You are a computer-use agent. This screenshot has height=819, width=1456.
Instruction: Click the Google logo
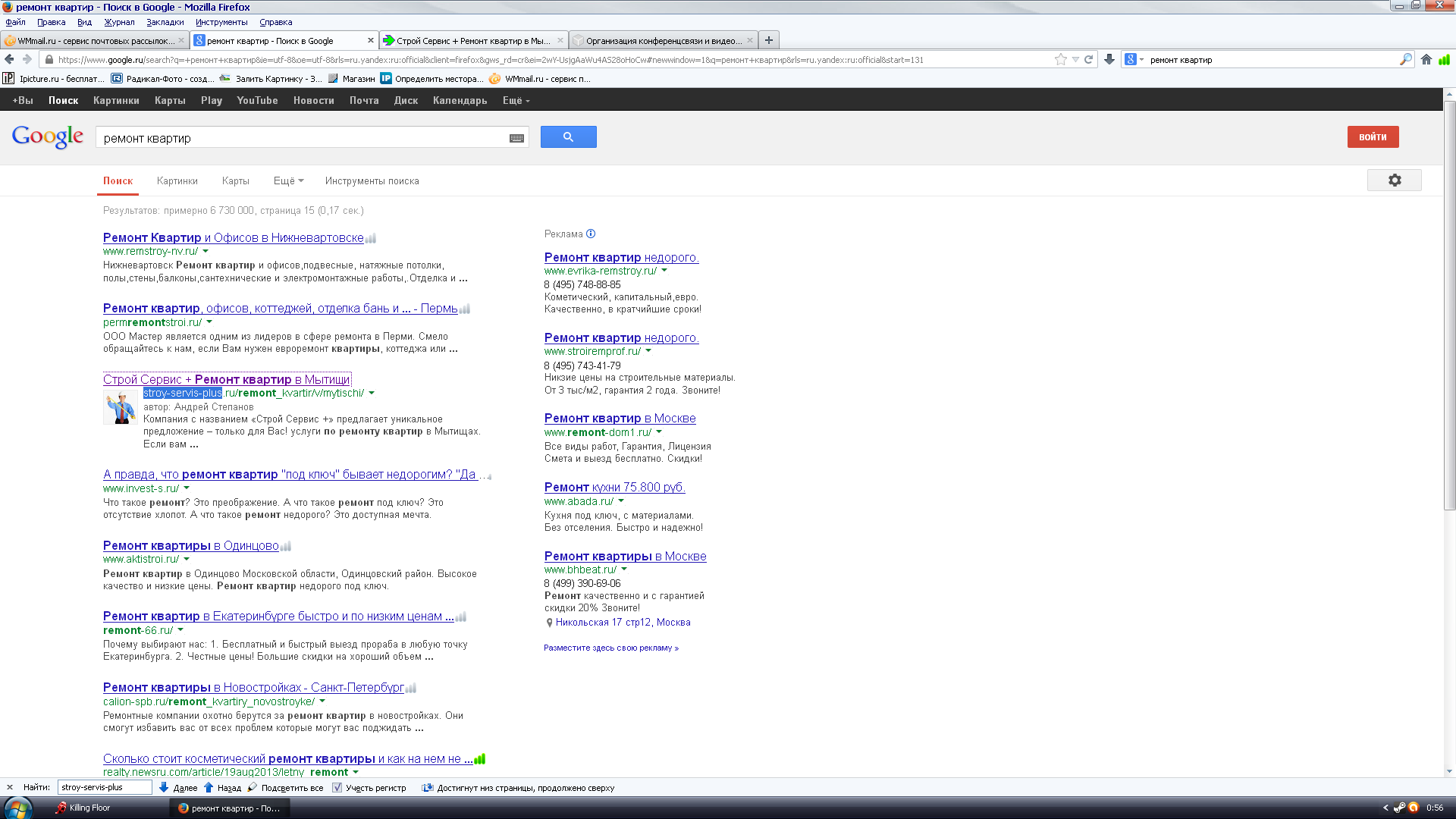coord(47,136)
